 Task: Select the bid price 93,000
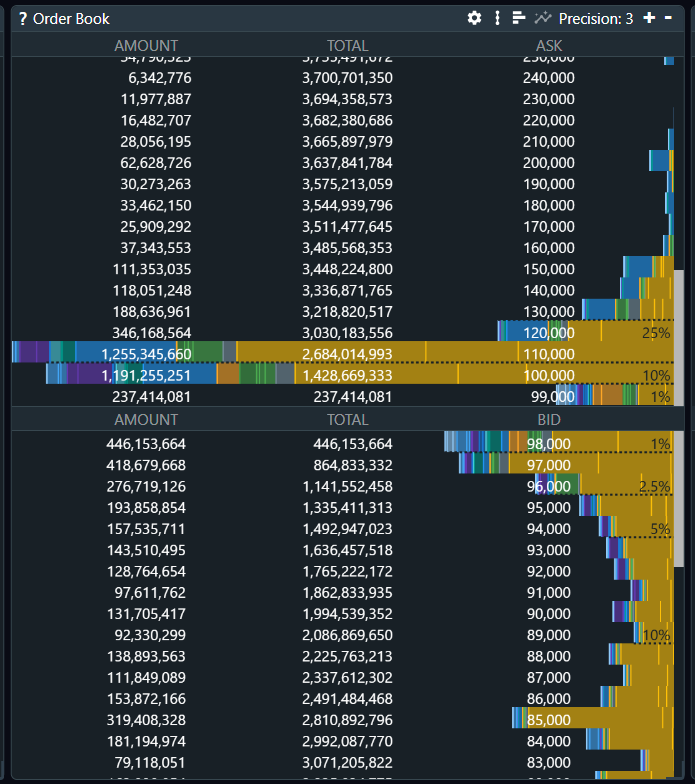click(x=548, y=550)
